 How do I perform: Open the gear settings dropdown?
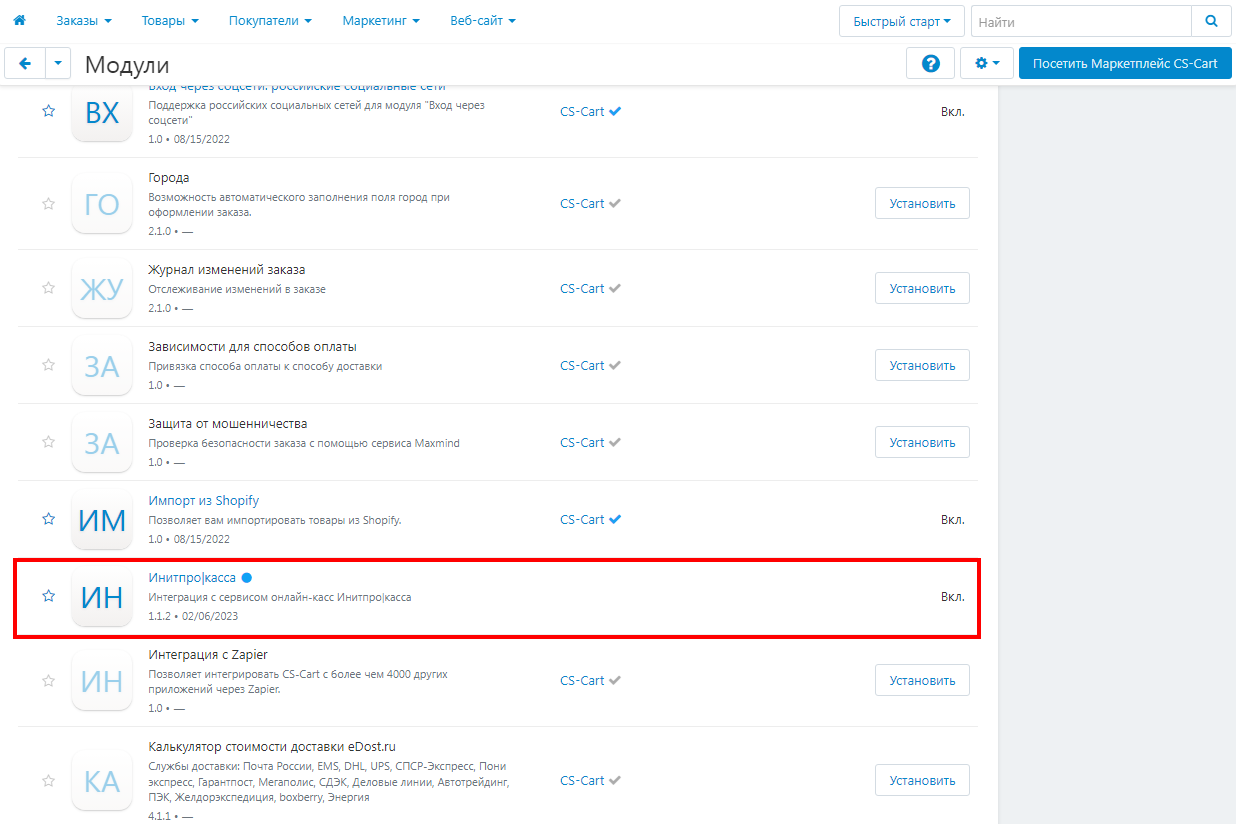(987, 63)
